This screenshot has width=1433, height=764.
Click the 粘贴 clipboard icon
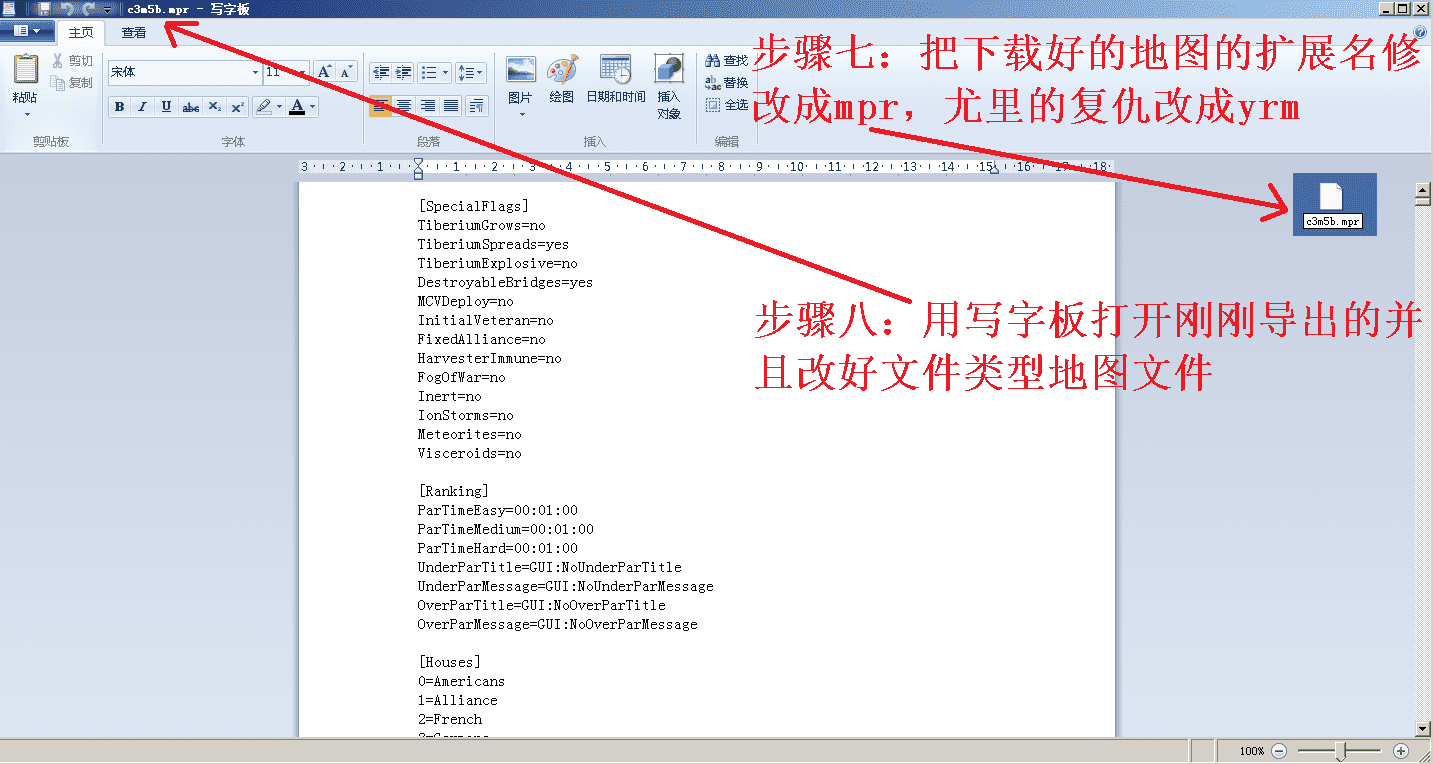click(25, 70)
